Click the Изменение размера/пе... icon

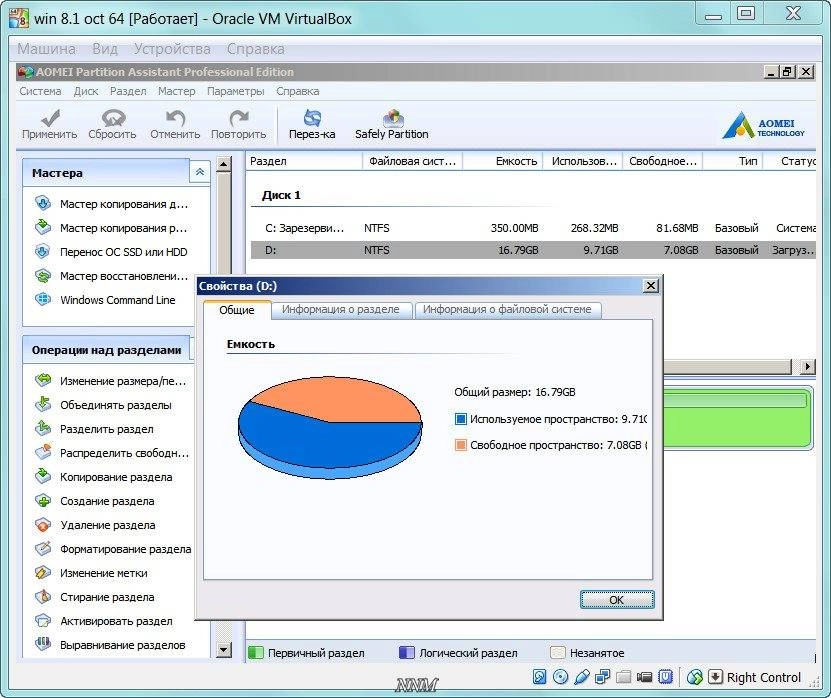tap(43, 380)
